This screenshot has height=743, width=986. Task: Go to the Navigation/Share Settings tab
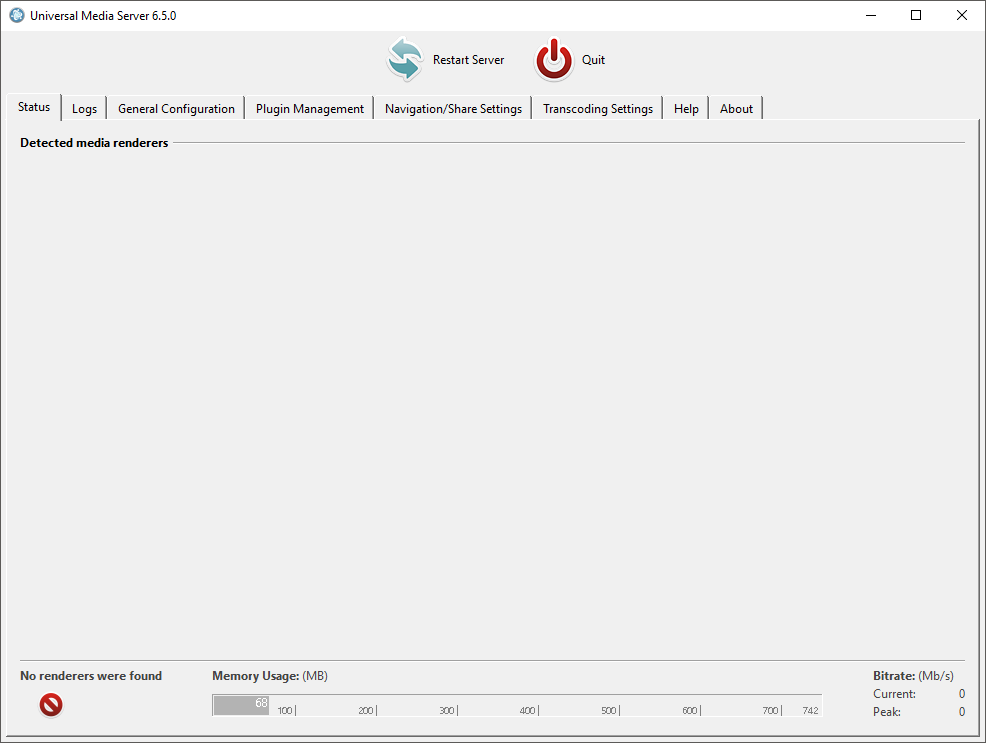[453, 109]
